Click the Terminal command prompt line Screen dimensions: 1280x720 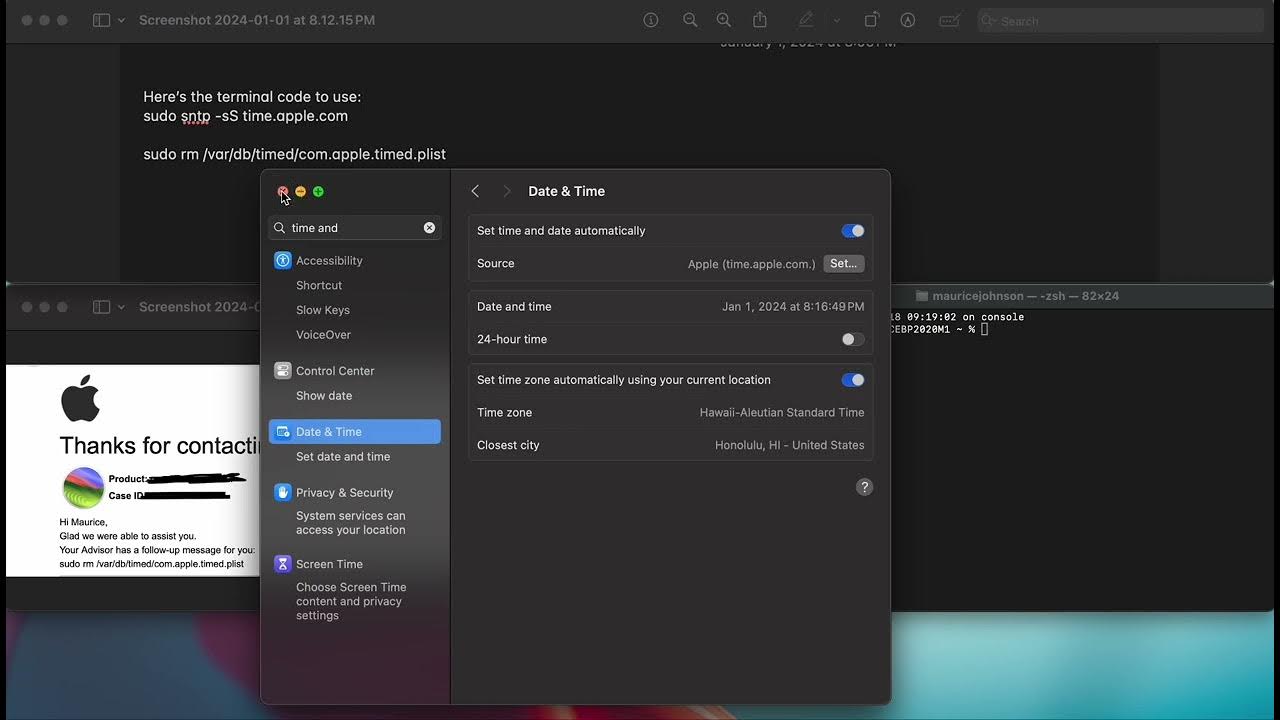[x=940, y=329]
